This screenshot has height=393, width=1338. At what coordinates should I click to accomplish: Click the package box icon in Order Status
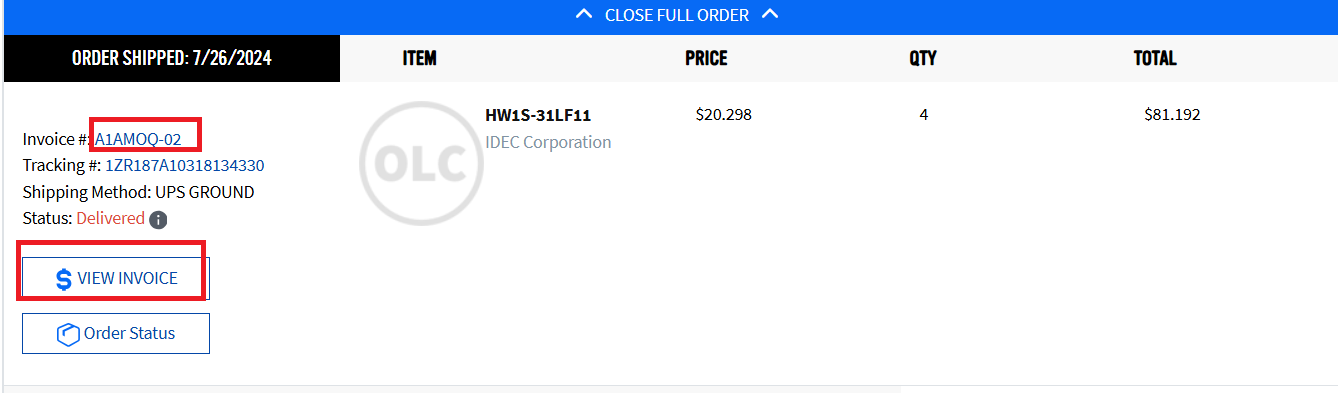click(68, 334)
